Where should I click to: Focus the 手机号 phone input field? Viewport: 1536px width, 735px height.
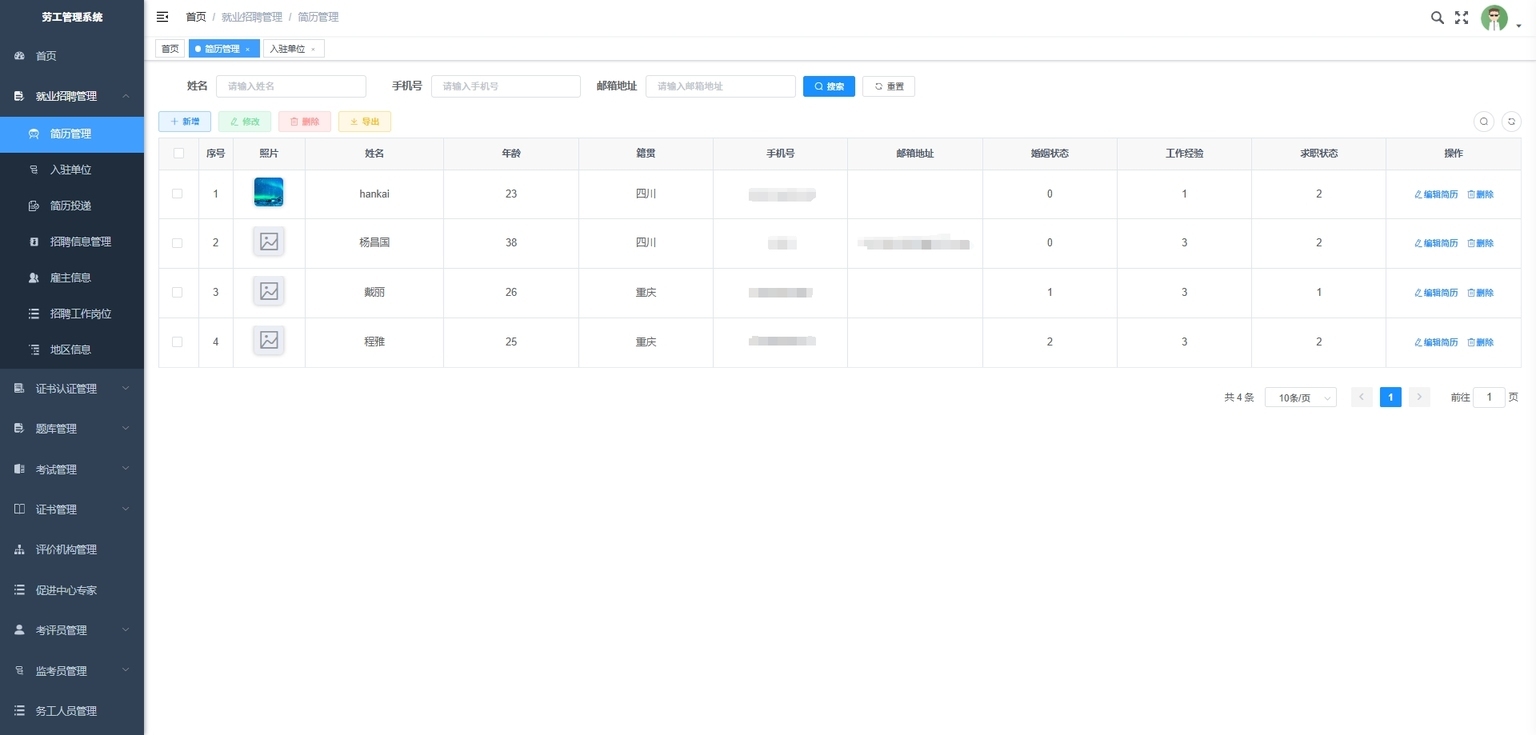pos(506,87)
